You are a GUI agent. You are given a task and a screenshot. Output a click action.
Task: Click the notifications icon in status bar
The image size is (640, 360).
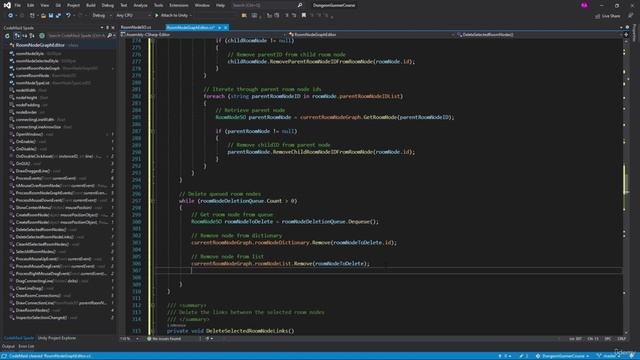631,356
